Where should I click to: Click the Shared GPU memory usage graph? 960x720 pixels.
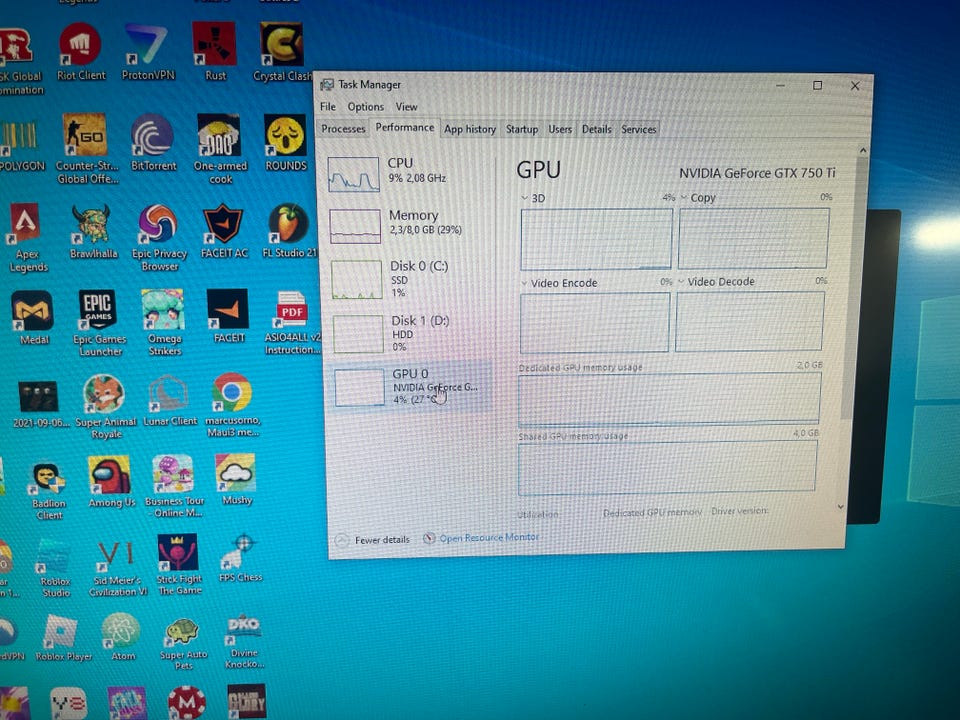tap(667, 468)
